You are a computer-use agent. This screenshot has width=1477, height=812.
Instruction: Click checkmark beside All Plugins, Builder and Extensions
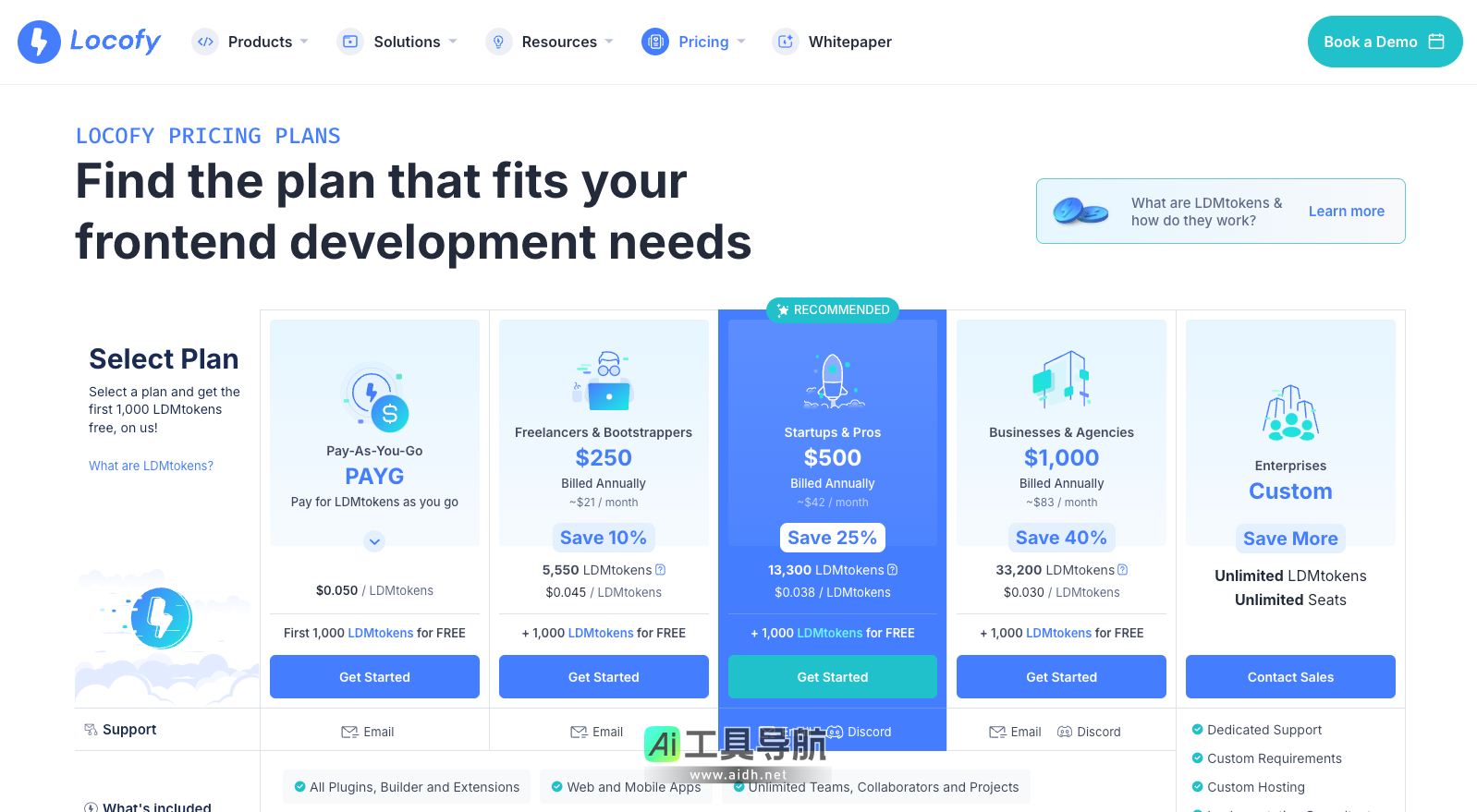click(299, 787)
